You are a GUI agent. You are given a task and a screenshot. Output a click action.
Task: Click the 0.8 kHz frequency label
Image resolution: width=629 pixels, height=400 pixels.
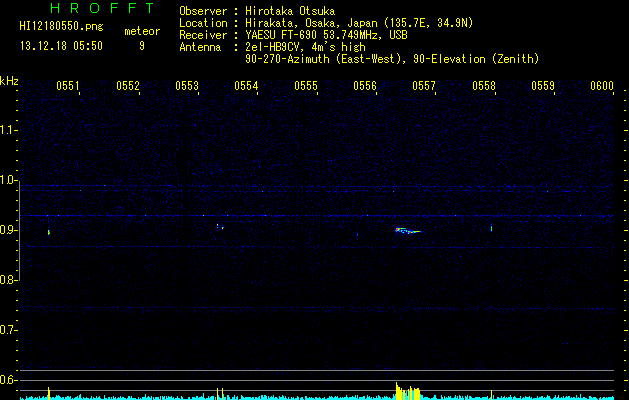point(7,280)
